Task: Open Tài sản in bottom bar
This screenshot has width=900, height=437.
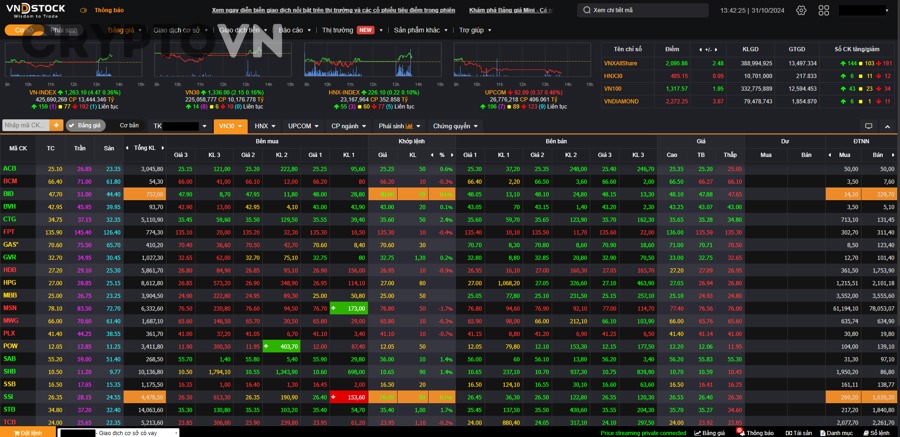Action: pyautogui.click(x=798, y=432)
